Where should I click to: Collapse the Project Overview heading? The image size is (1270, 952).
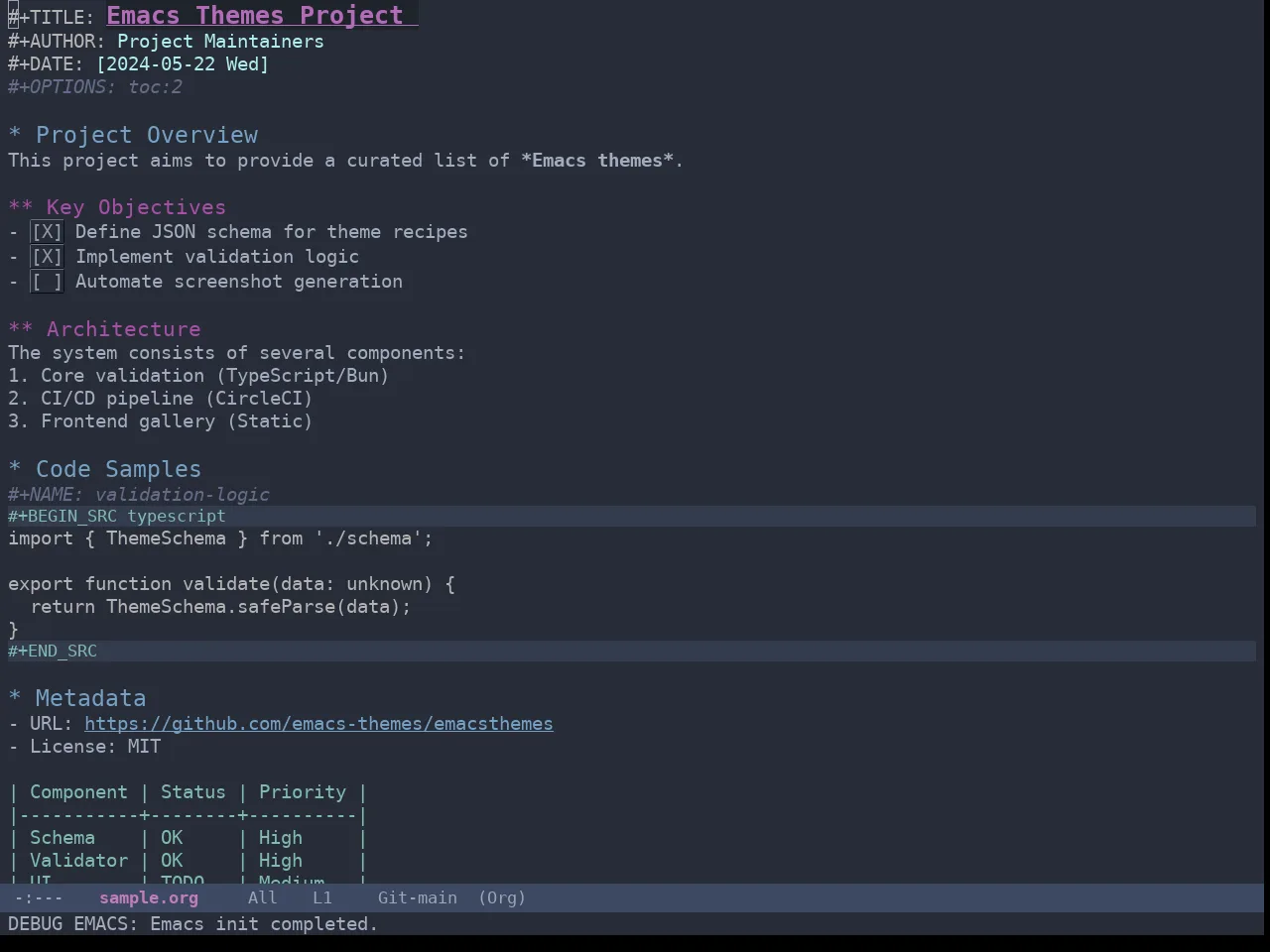point(133,135)
